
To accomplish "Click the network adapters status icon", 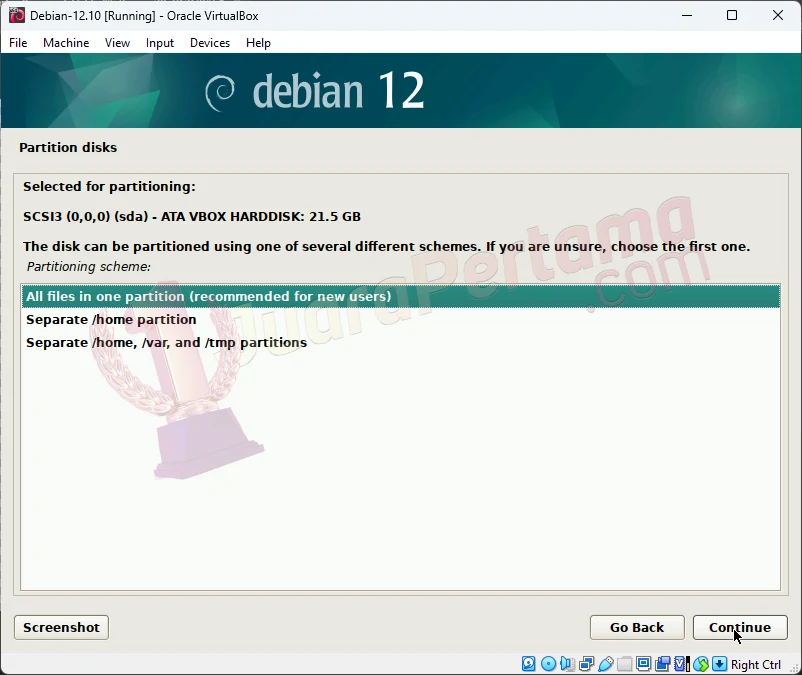I will [x=585, y=664].
